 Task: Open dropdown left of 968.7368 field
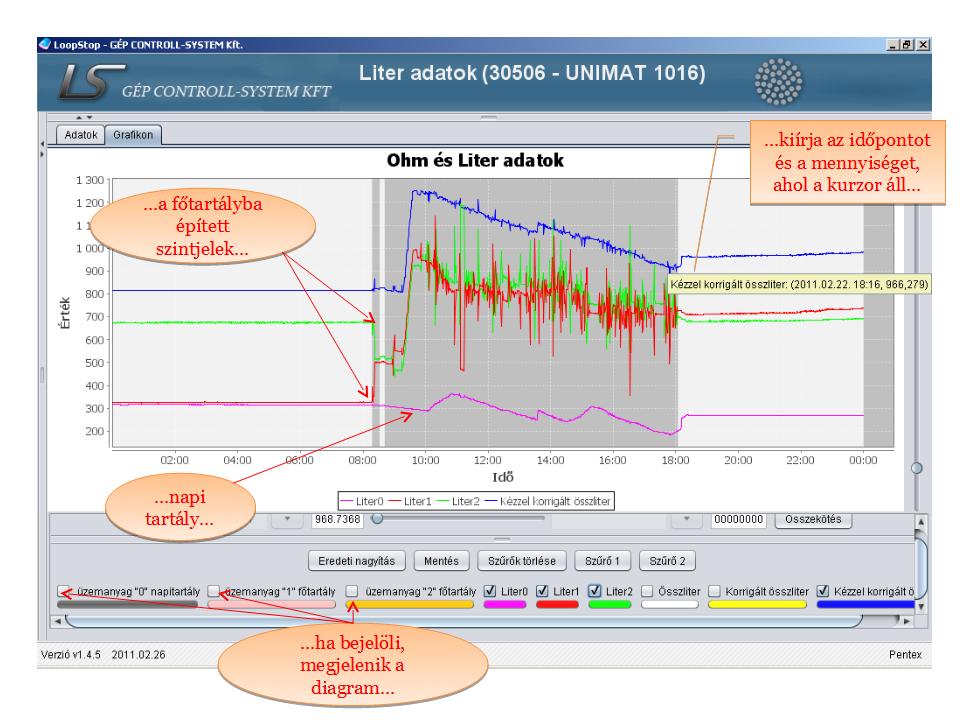tap(287, 519)
